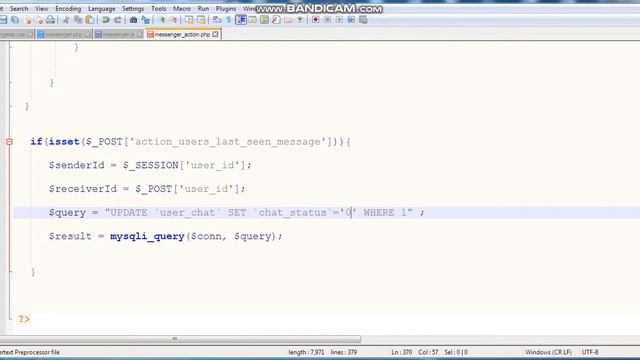Click 'UPDATE' in the $query string
This screenshot has width=640, height=360.
pos(129,213)
